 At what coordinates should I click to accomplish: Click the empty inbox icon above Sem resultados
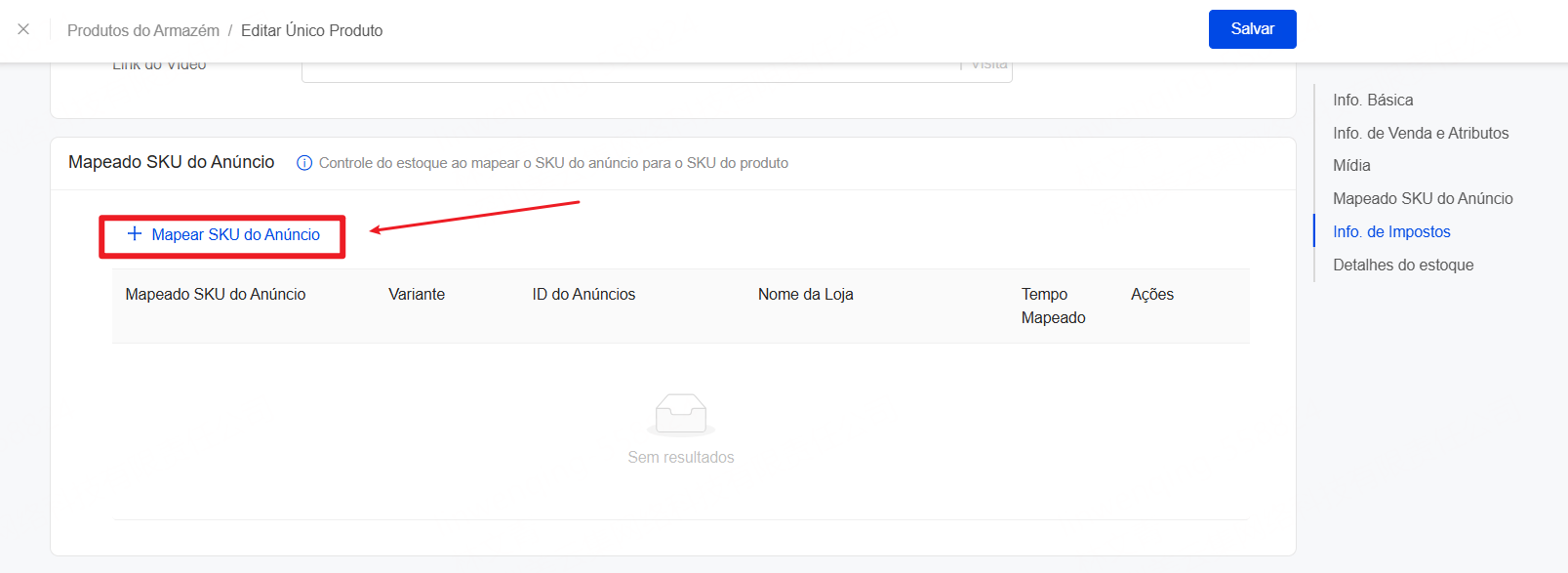coord(680,414)
